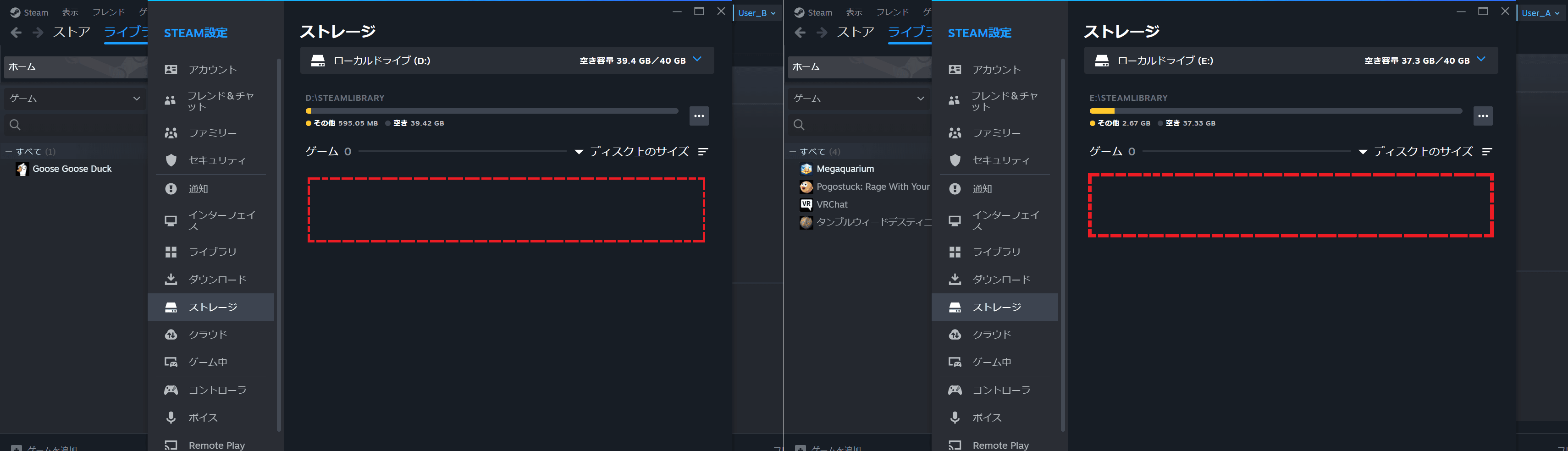Open the ゲーム filter dropdown in User_B's library
1568x451 pixels.
(x=75, y=99)
